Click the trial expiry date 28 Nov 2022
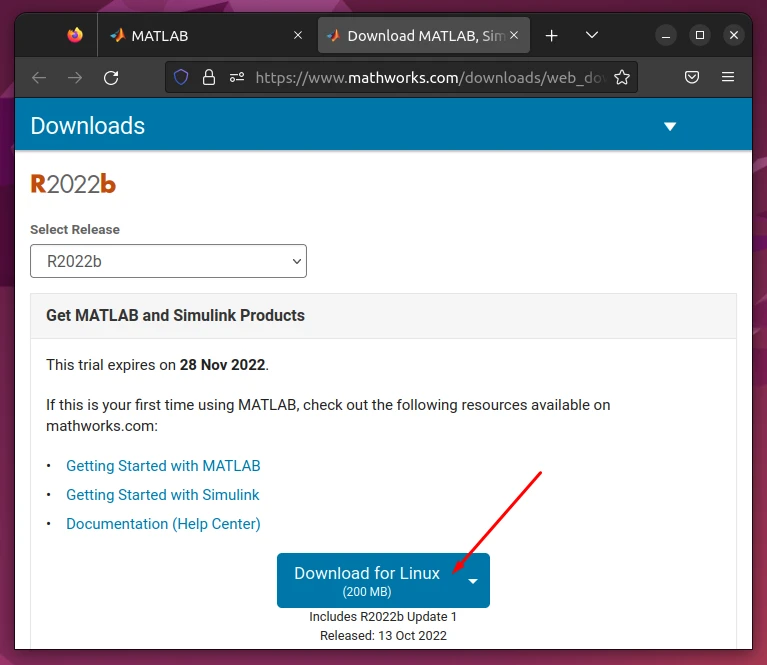The width and height of the screenshot is (767, 665). pos(223,365)
